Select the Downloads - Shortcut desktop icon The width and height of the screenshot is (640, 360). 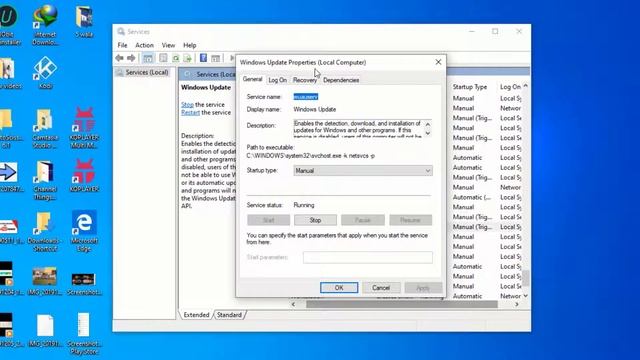44,231
